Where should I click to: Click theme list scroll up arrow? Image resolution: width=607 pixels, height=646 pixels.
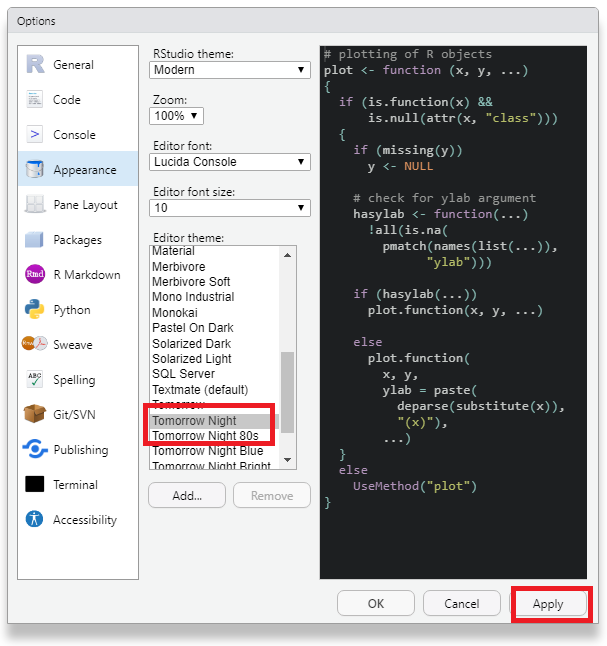[288, 255]
